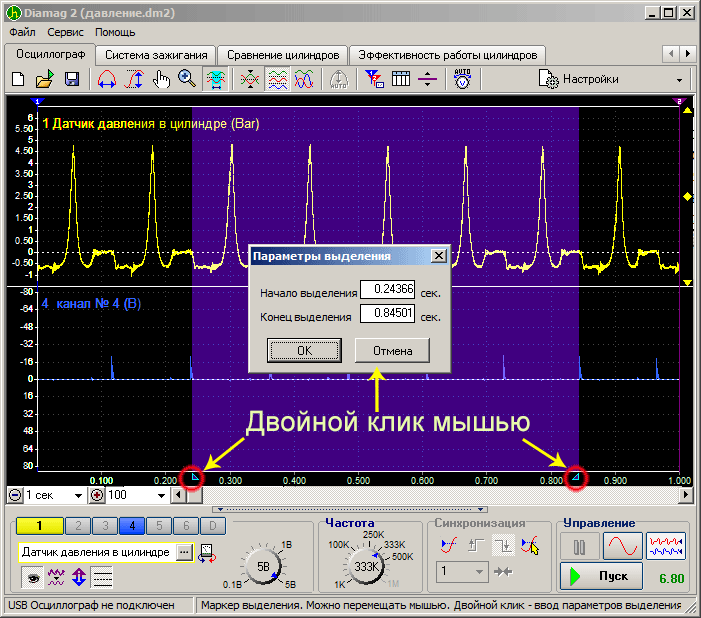Select the Осциллограф tab
This screenshot has width=701, height=618.
[51, 54]
